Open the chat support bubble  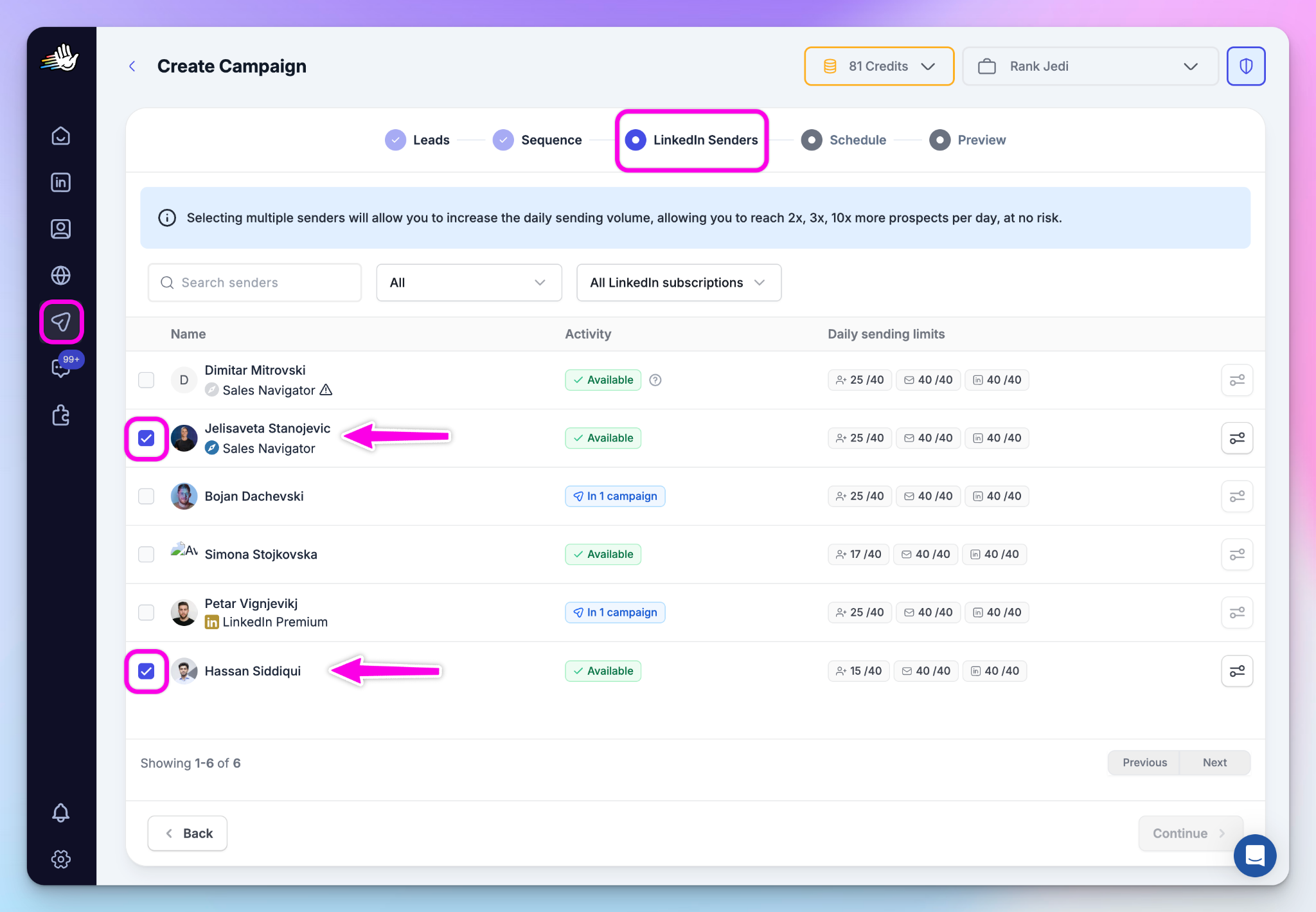[1254, 855]
